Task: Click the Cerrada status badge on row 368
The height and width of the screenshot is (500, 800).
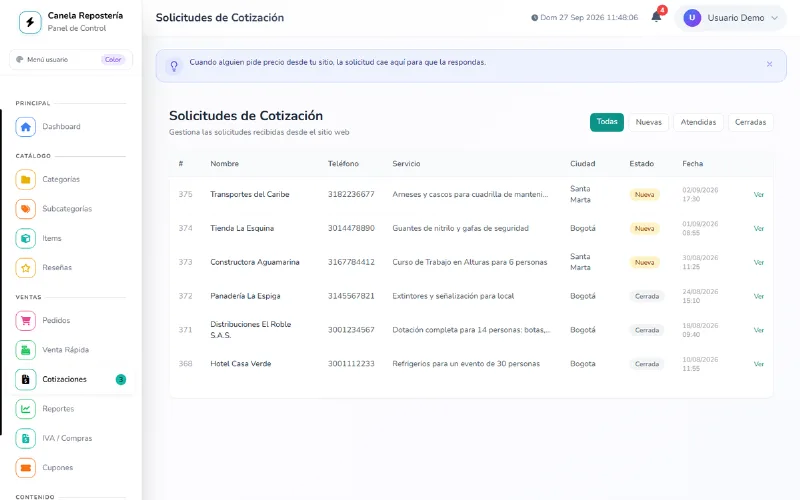Action: click(x=646, y=364)
